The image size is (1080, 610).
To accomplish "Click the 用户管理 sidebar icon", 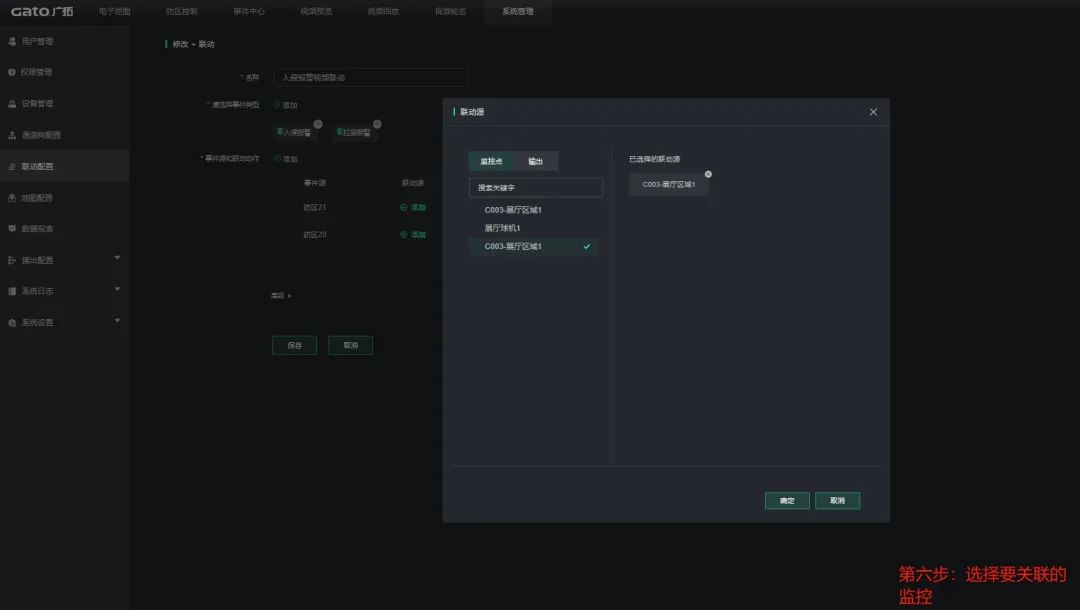I will (12, 42).
